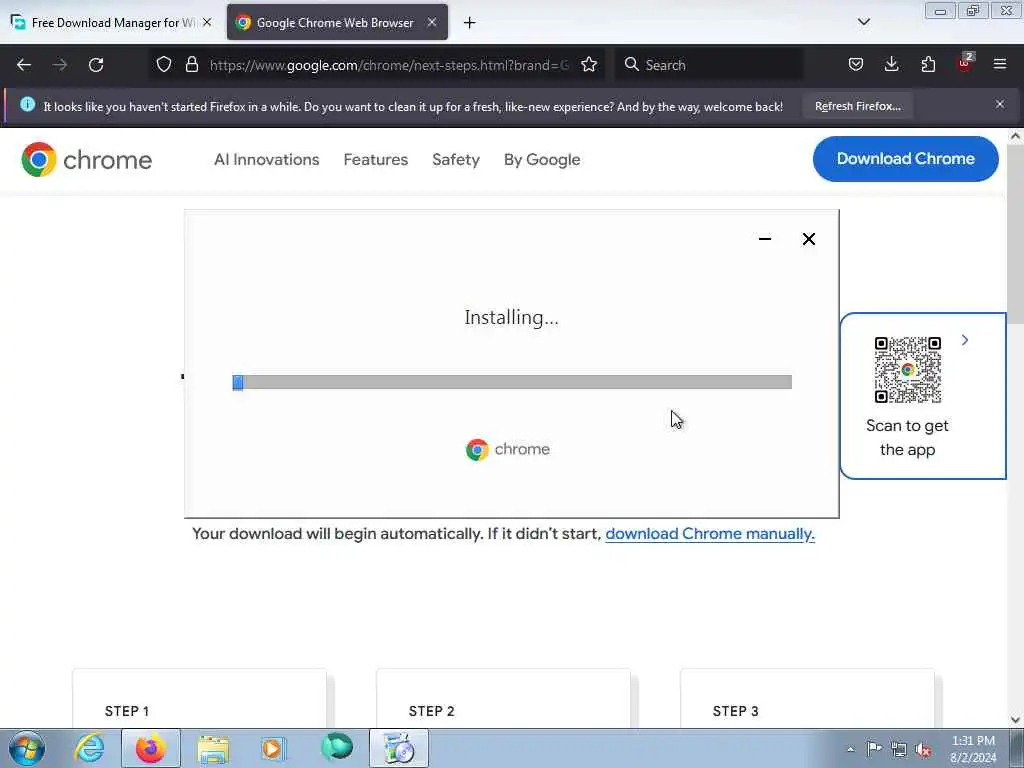Click the taskbar clock showing 1:31 PM
Image resolution: width=1024 pixels, height=768 pixels.
[973, 749]
